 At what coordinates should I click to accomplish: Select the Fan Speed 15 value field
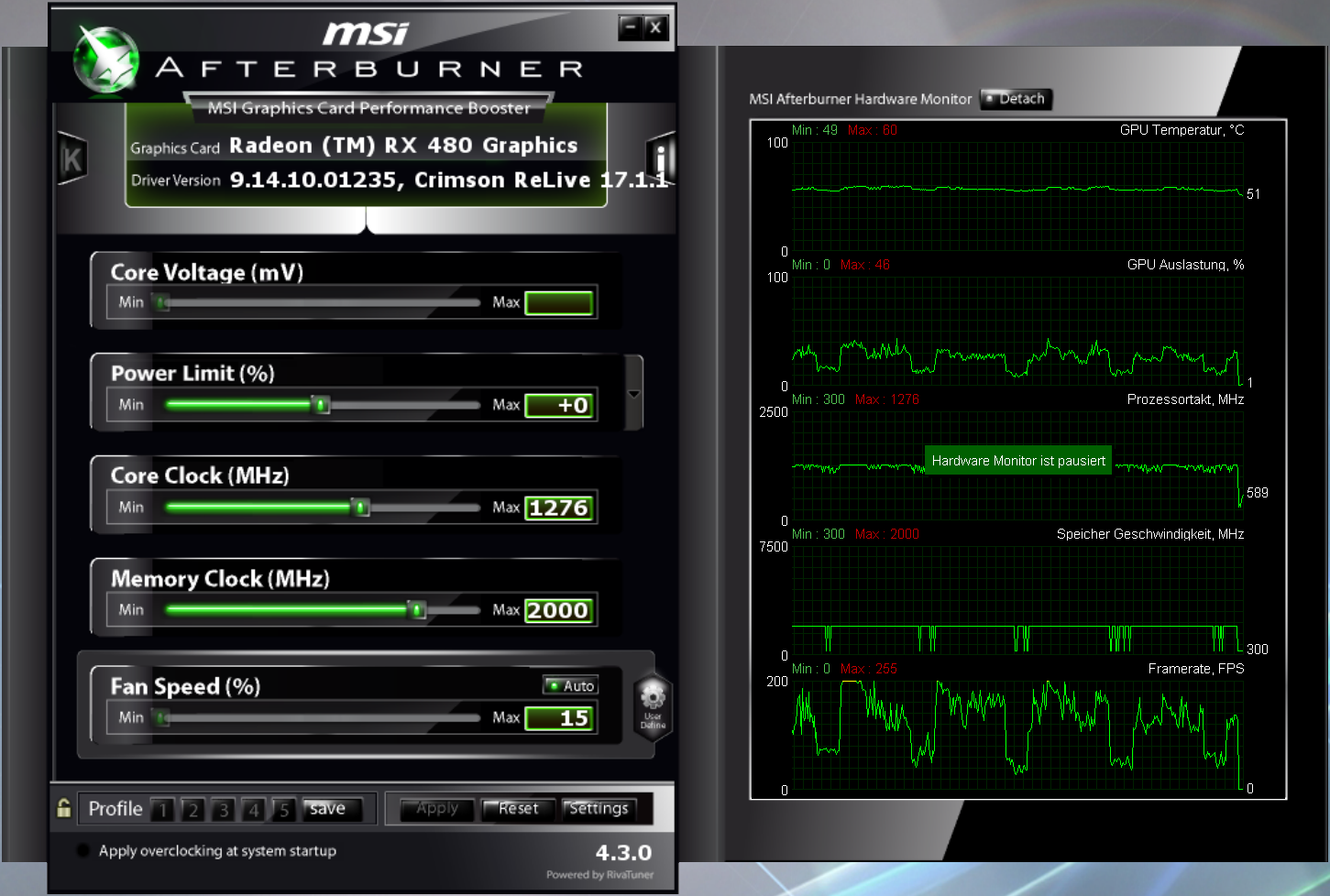pyautogui.click(x=558, y=719)
